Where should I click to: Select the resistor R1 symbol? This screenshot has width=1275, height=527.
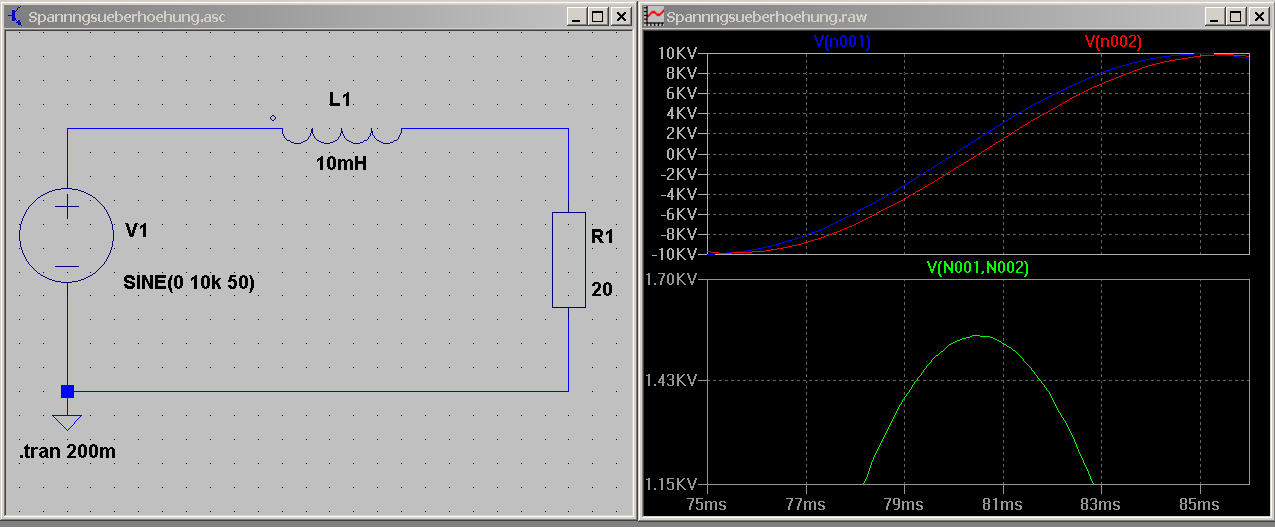point(568,259)
